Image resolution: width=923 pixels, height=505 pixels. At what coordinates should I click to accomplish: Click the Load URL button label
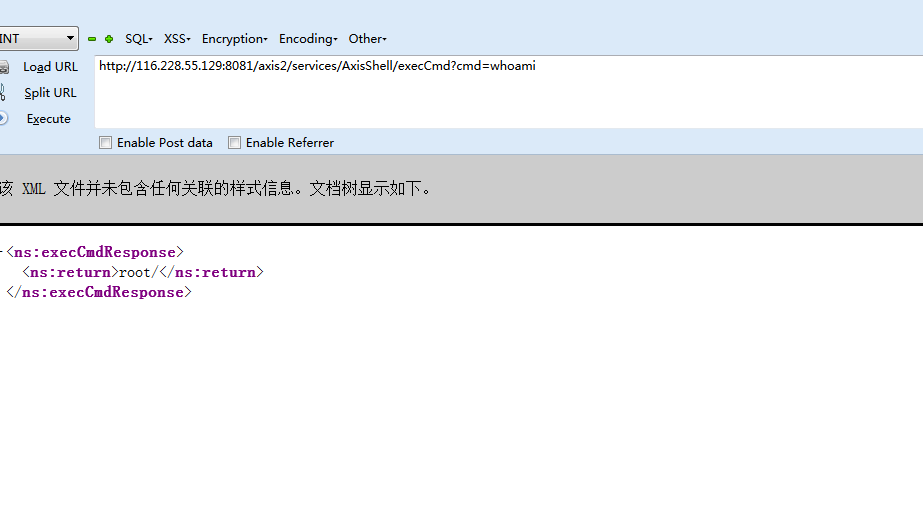pos(51,67)
